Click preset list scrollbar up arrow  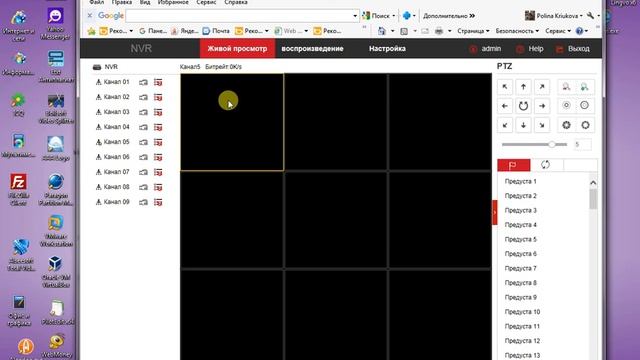pos(593,183)
